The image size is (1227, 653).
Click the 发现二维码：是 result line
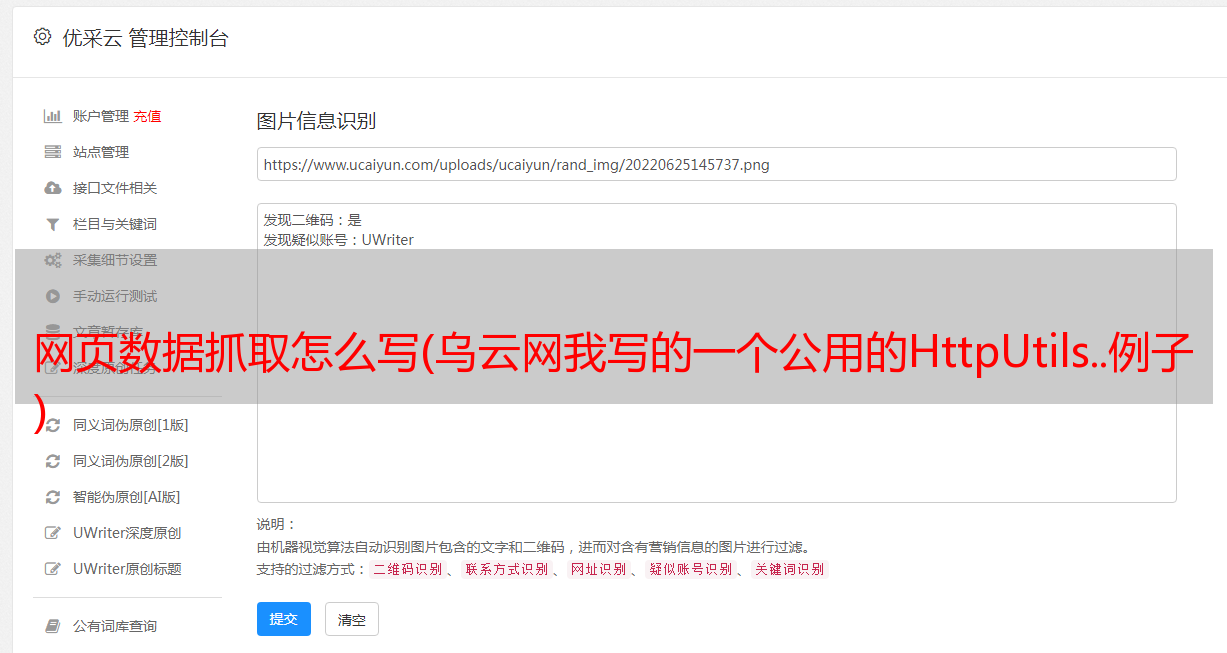pos(313,220)
